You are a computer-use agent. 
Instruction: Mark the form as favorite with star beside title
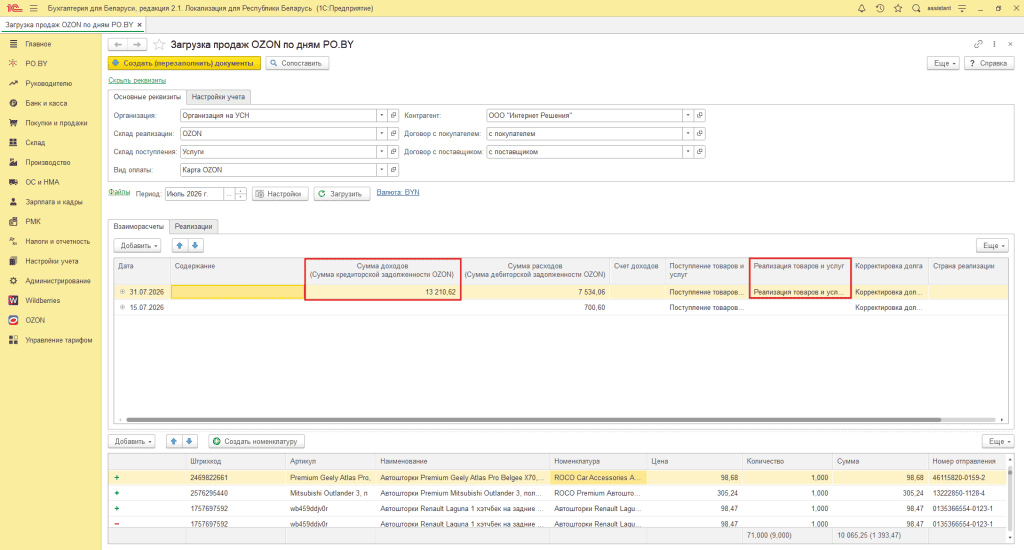coord(159,44)
